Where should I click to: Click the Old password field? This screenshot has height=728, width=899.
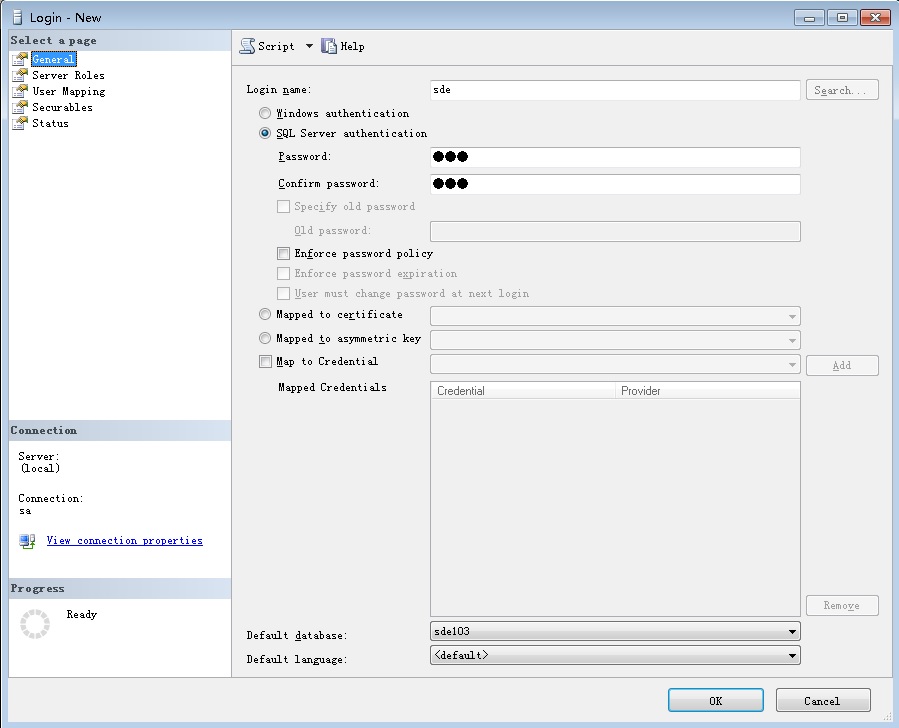point(615,231)
